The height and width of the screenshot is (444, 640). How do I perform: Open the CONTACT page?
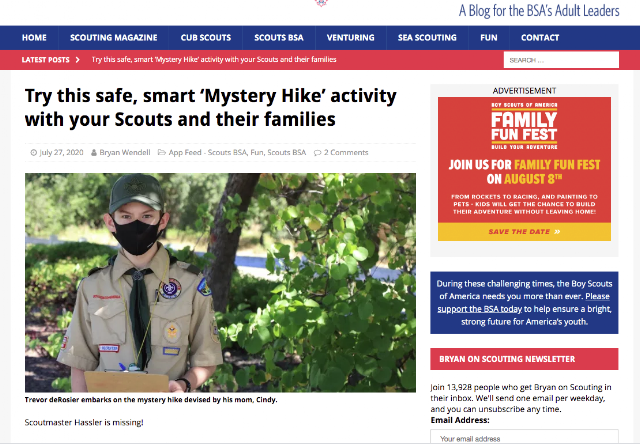click(540, 38)
